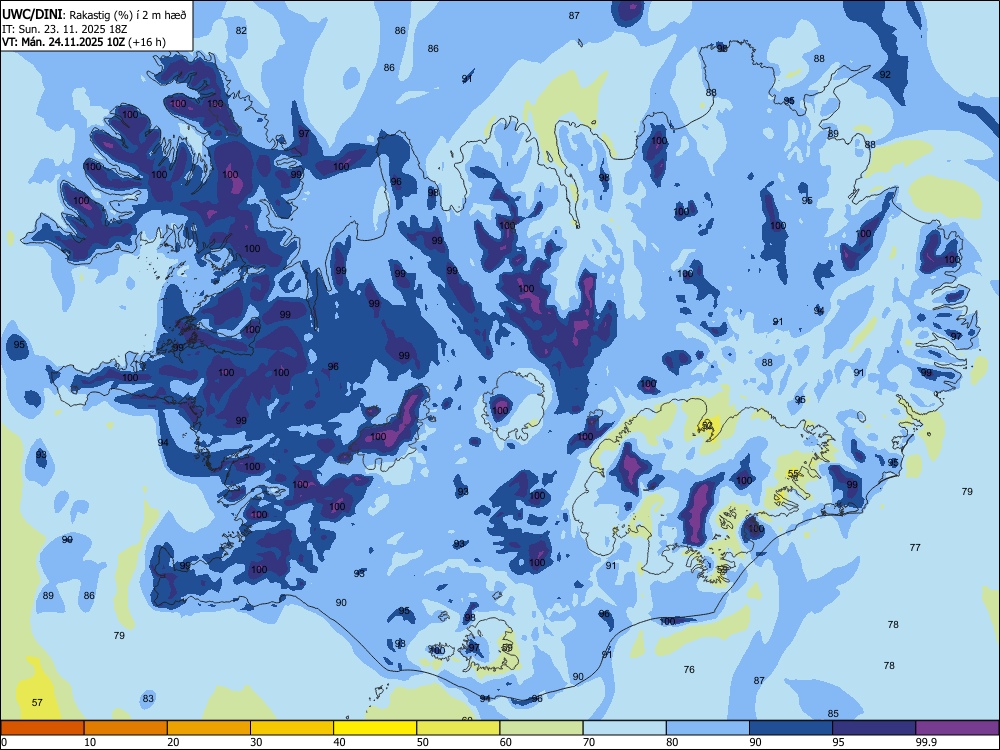Click the 50–60 pale yellow legend swatch
Screen dimensions: 1000x750
pos(459,728)
